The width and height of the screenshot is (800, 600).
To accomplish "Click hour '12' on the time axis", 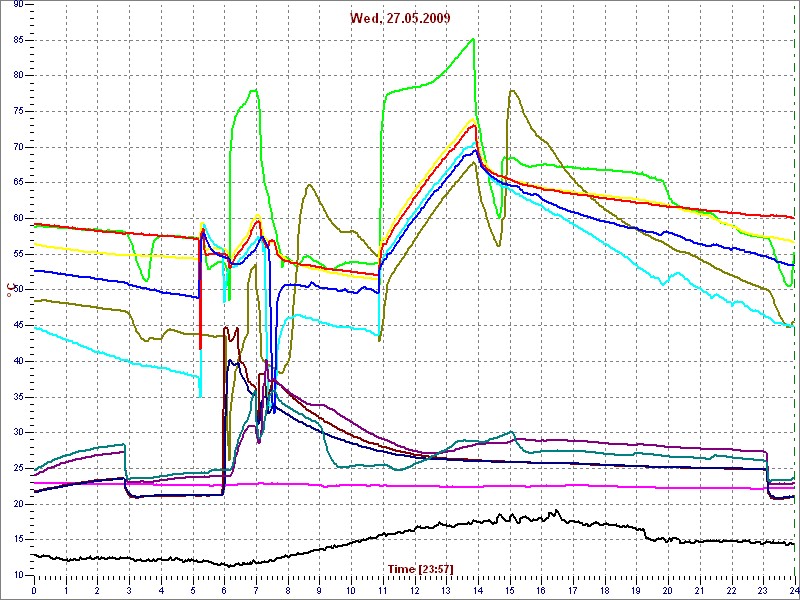I will pos(414,590).
